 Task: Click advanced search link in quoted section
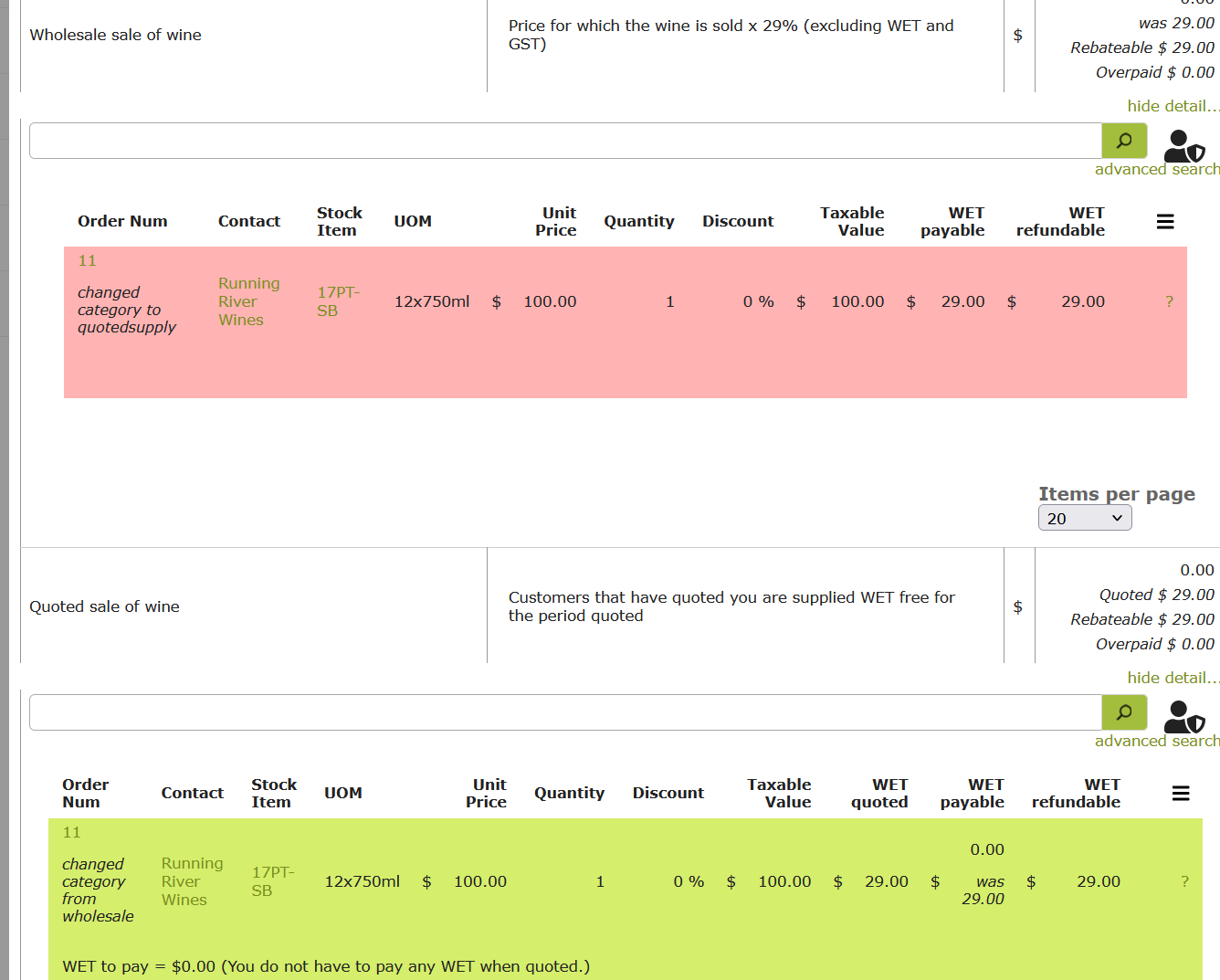coord(1157,741)
